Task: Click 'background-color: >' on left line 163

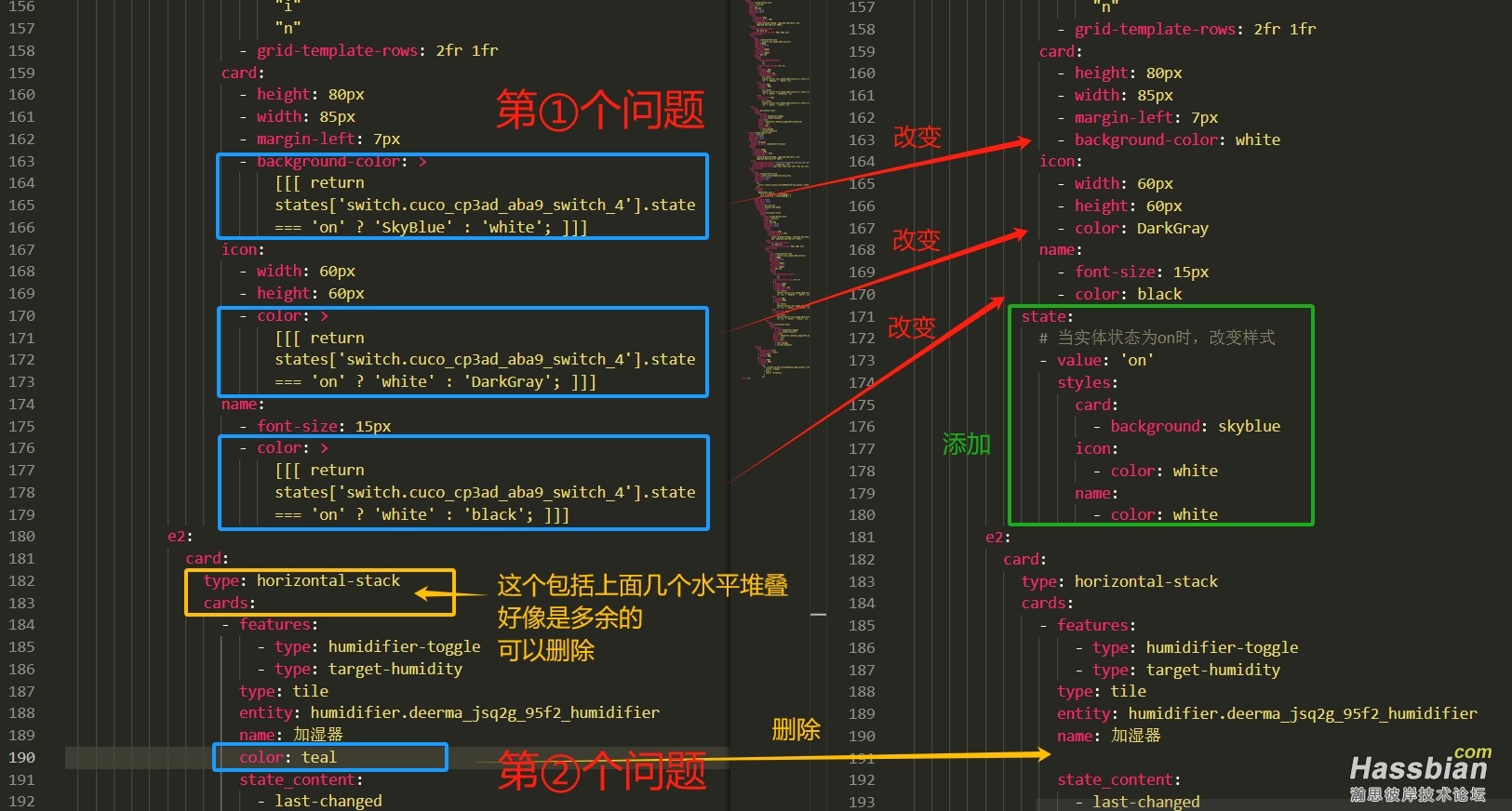Action: click(341, 161)
